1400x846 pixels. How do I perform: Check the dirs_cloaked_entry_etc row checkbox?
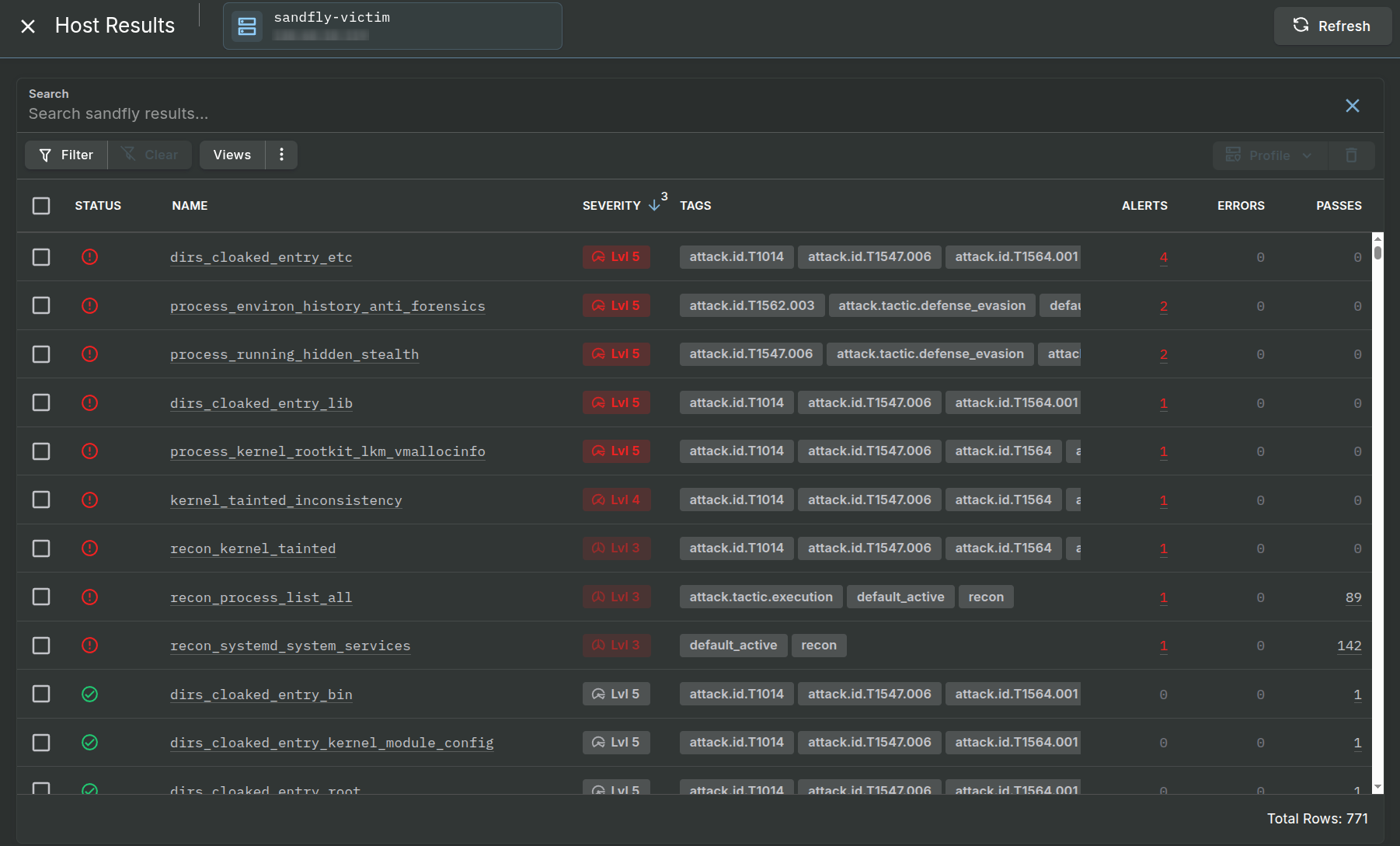pos(41,257)
